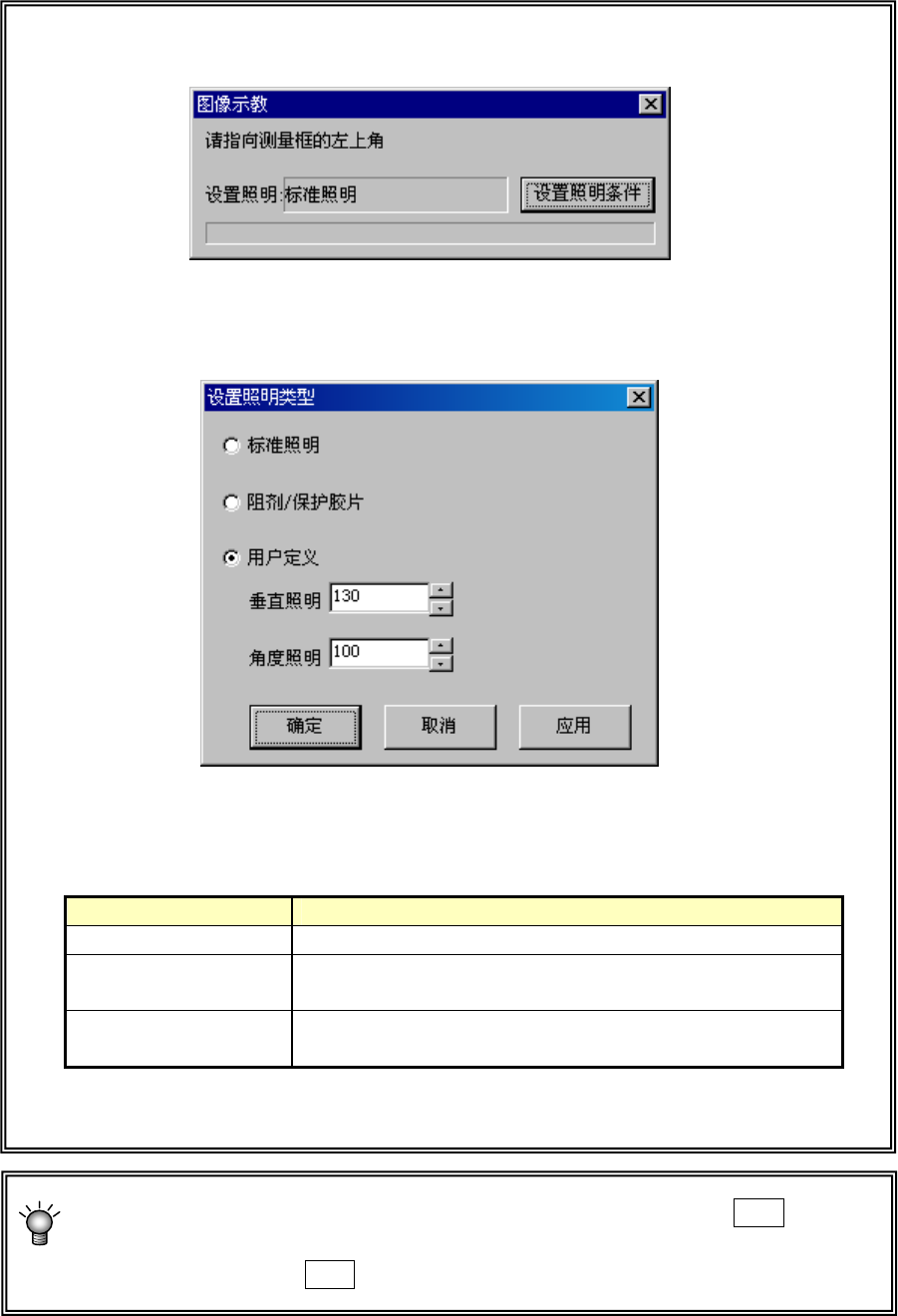The image size is (898, 1316).
Task: Click the 角度照明 value field
Action: pos(380,653)
